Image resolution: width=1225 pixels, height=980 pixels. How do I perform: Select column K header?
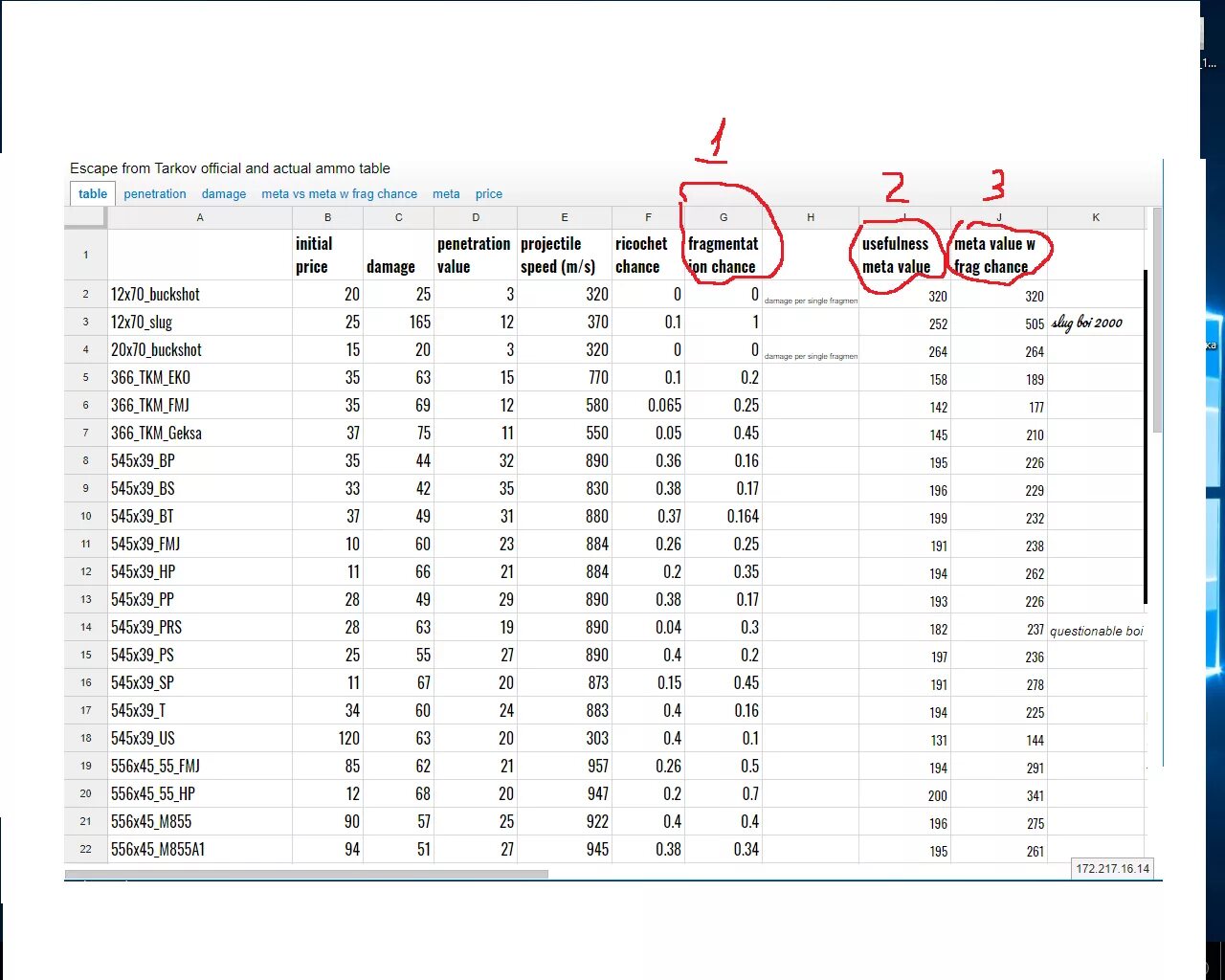[1096, 217]
